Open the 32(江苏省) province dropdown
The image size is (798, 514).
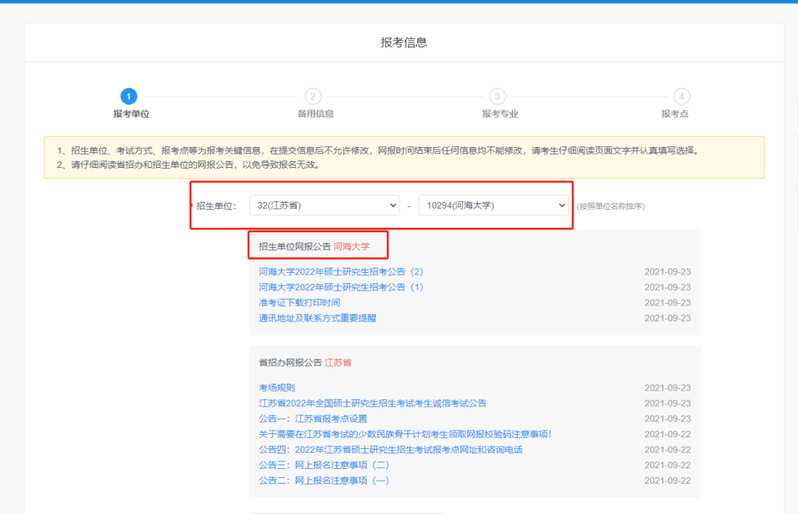coord(324,206)
